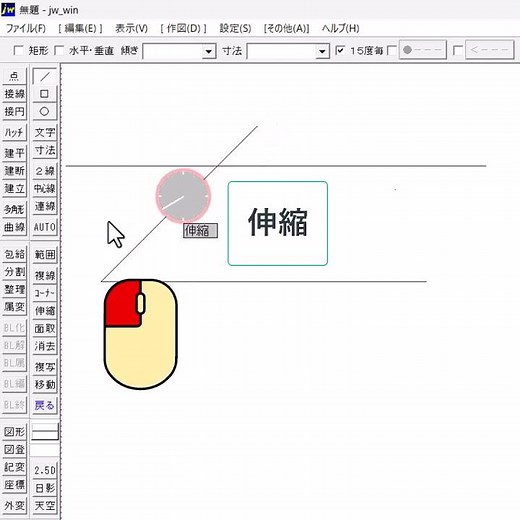
Task: Select the 多角形 polygon tool
Action: (x=14, y=210)
